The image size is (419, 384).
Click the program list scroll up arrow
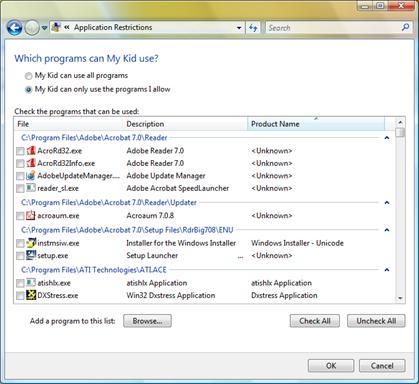point(400,122)
